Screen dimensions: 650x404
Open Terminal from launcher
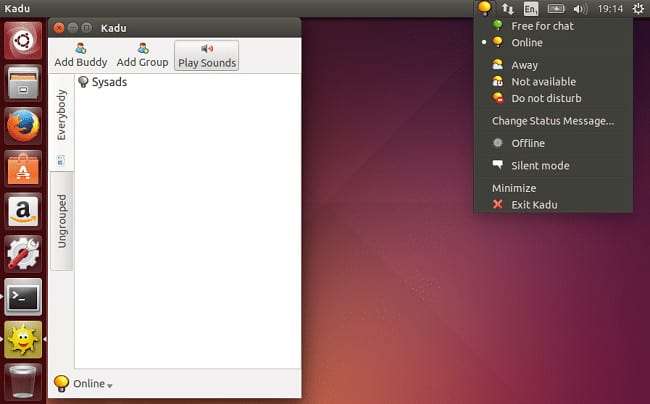tap(23, 297)
